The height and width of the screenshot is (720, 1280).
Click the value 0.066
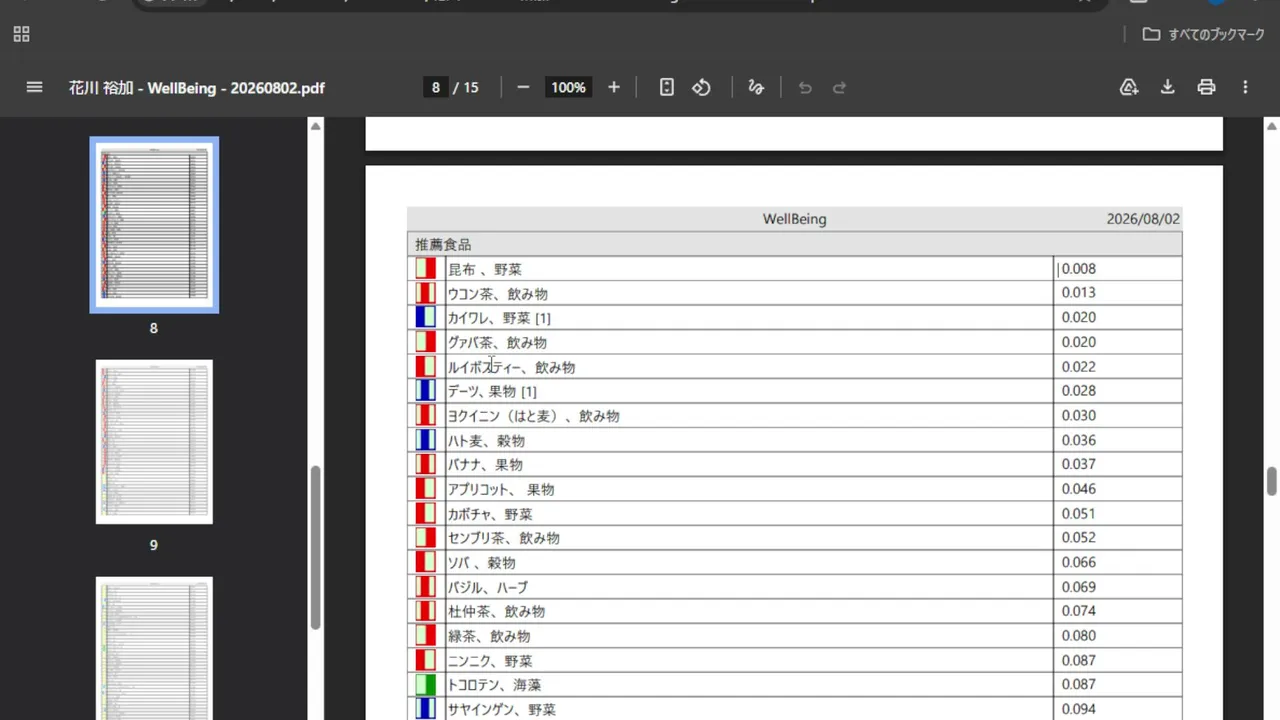1078,562
